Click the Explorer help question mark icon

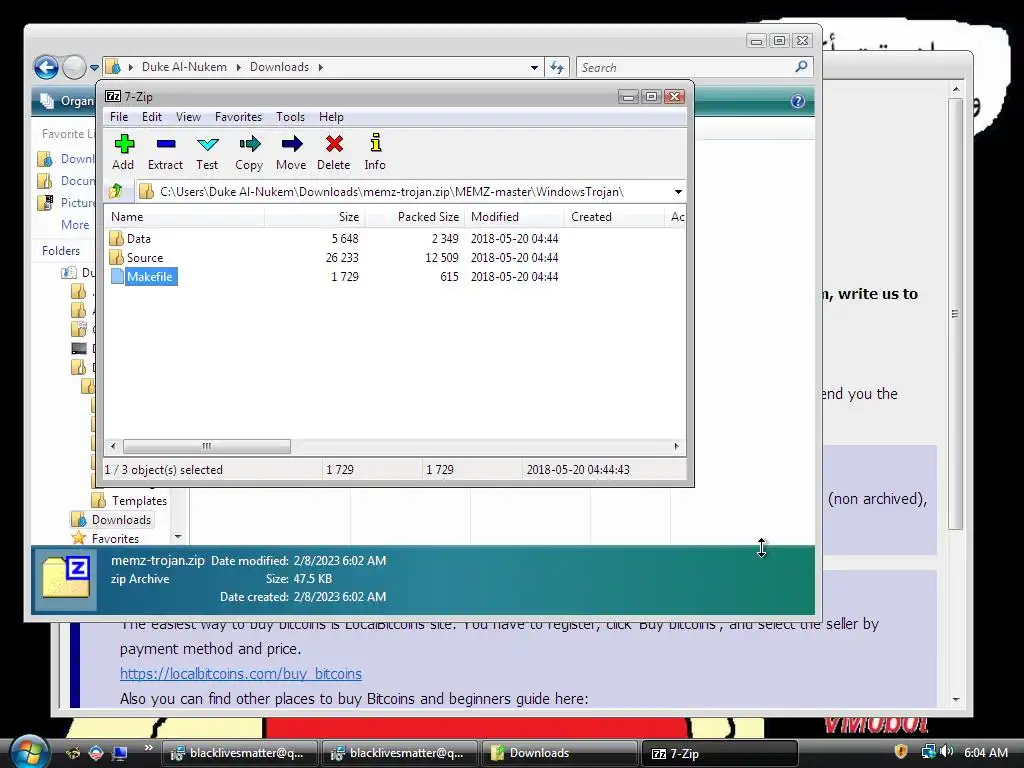point(797,101)
